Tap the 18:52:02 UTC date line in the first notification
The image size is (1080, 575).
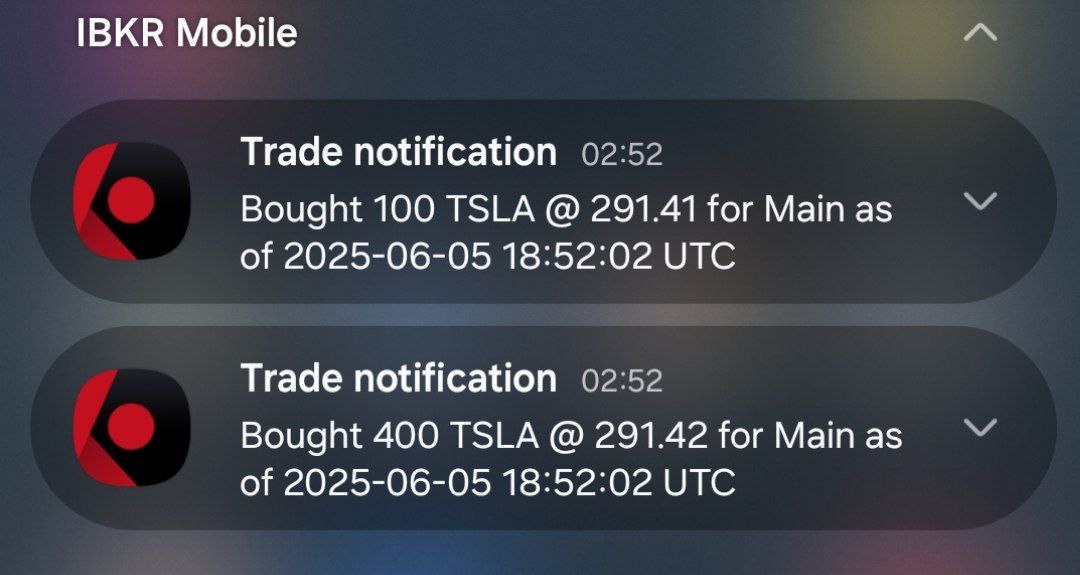click(488, 257)
